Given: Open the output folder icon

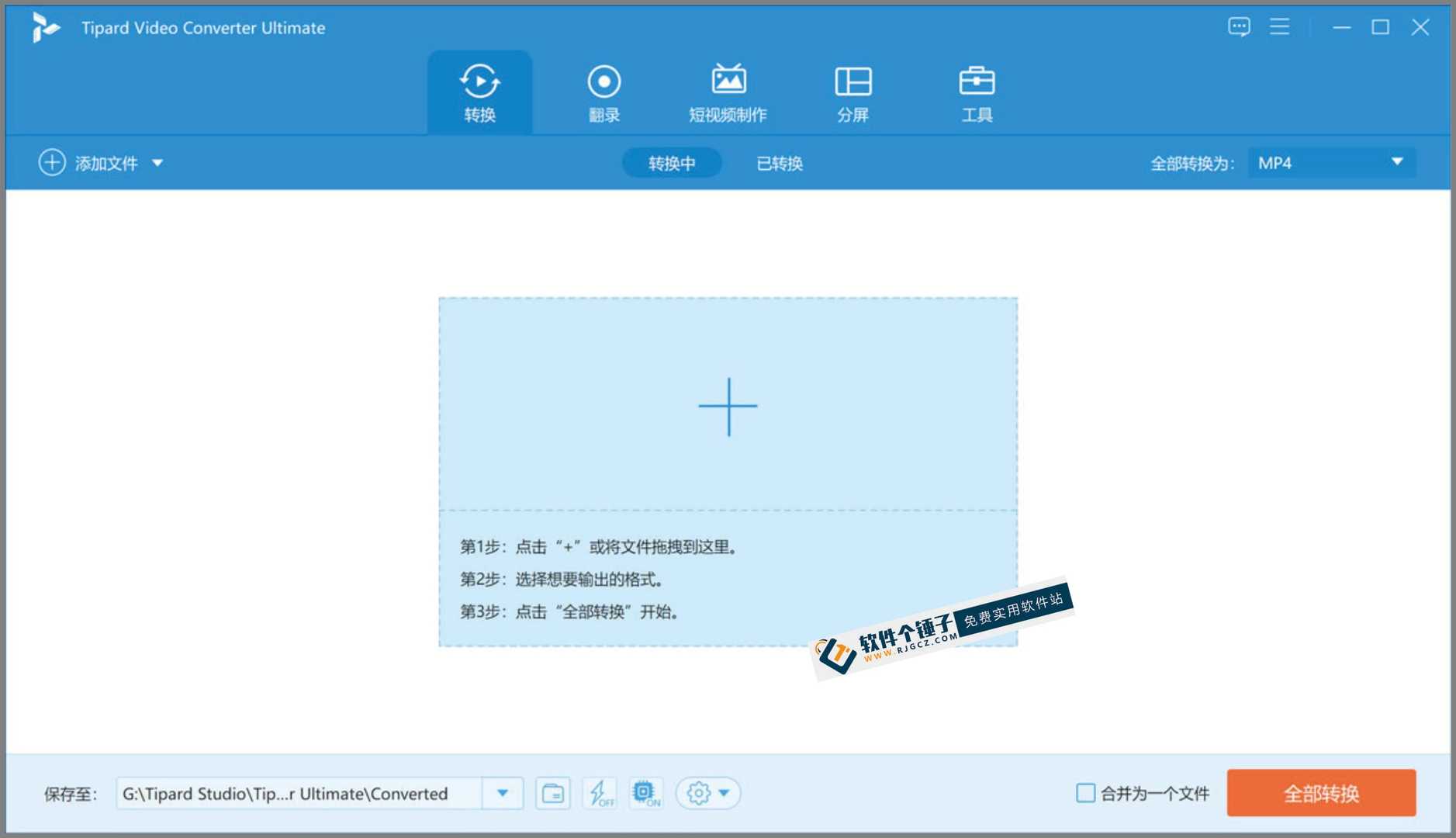Looking at the screenshot, I should (553, 793).
